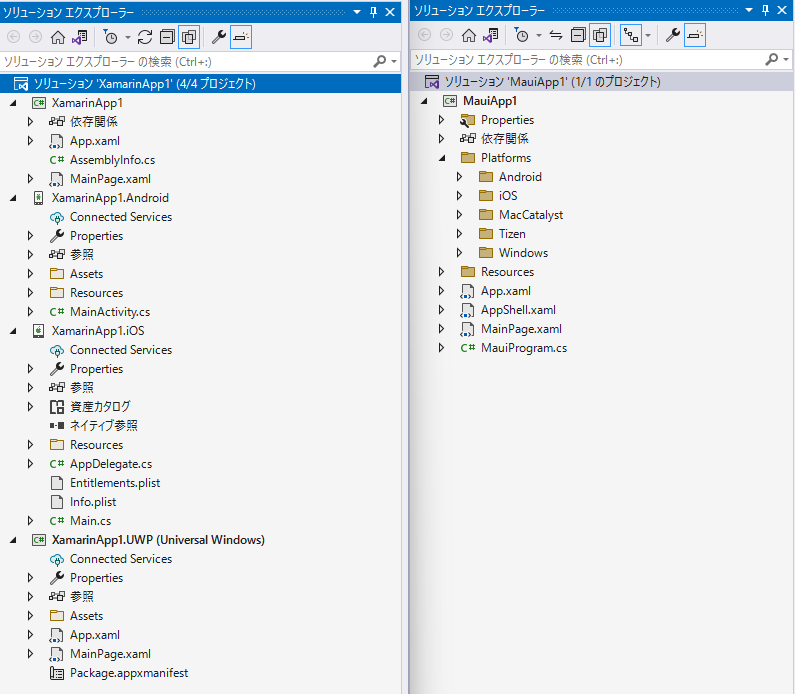Open window position menu in left panel title

357,12
